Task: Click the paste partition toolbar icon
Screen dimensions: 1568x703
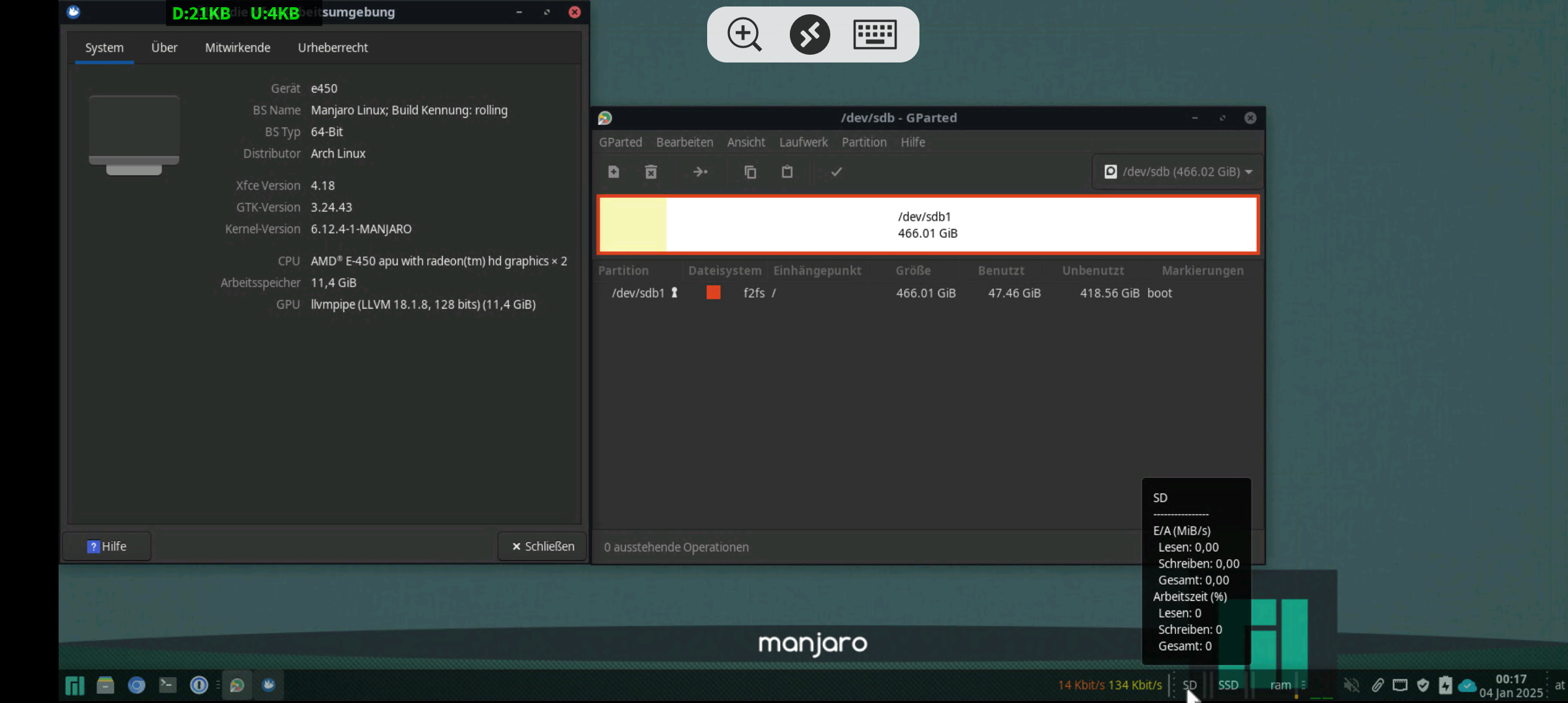Action: 787,172
